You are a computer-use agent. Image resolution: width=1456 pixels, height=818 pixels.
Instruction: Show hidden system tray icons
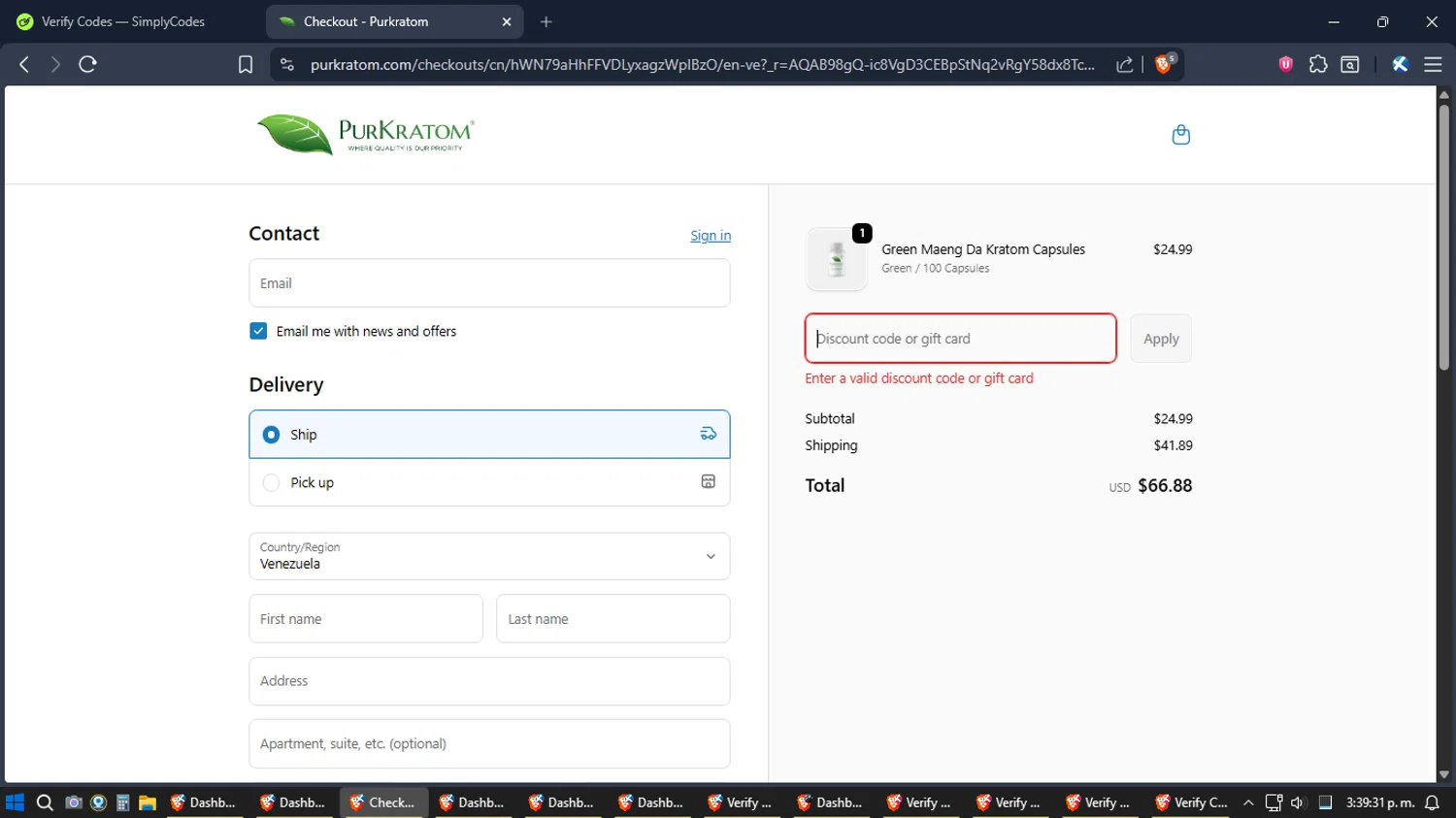tap(1248, 802)
